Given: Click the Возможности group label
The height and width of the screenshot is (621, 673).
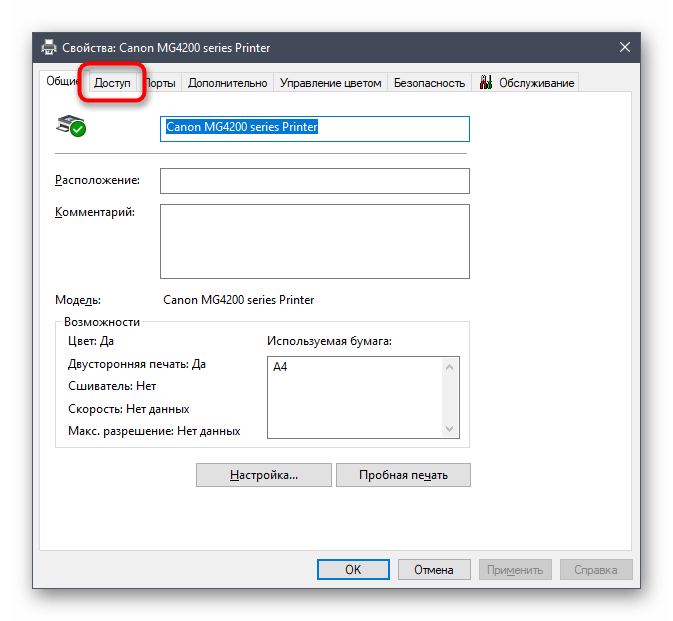Looking at the screenshot, I should [102, 322].
